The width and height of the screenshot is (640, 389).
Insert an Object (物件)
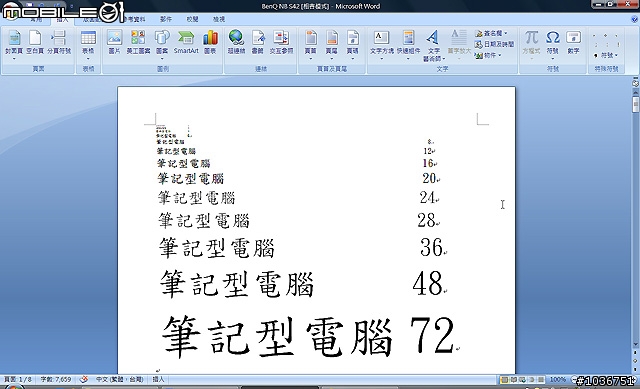tap(489, 55)
